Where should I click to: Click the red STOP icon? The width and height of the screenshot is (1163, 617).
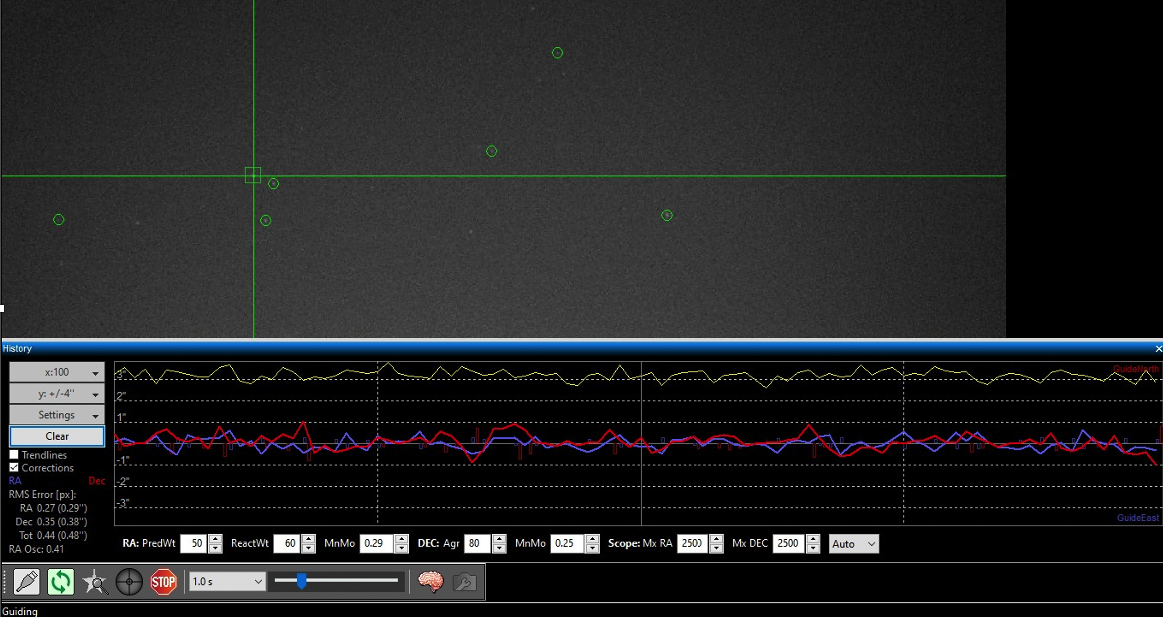[163, 581]
